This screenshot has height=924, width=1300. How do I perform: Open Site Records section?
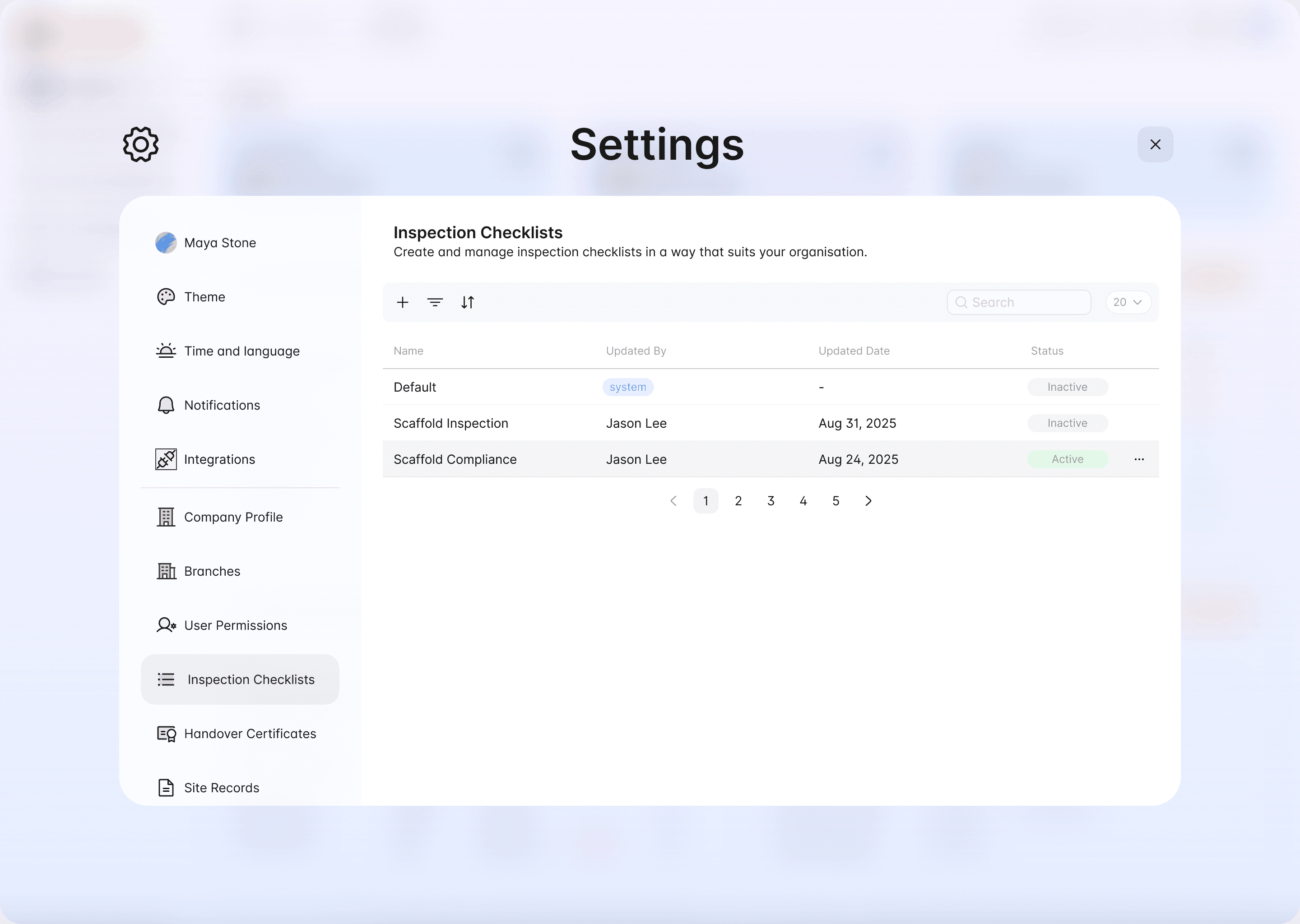coord(240,788)
